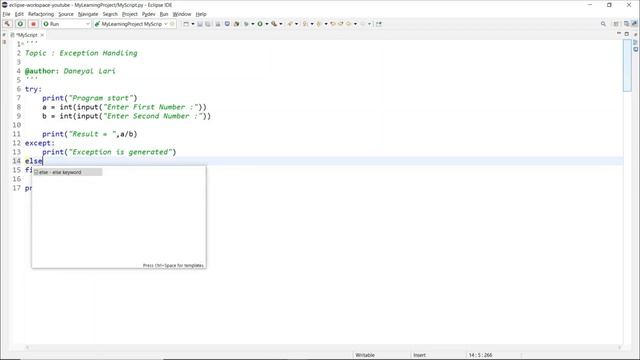Image resolution: width=640 pixels, height=360 pixels.
Task: Open the Source menu
Action: pyautogui.click(x=66, y=14)
